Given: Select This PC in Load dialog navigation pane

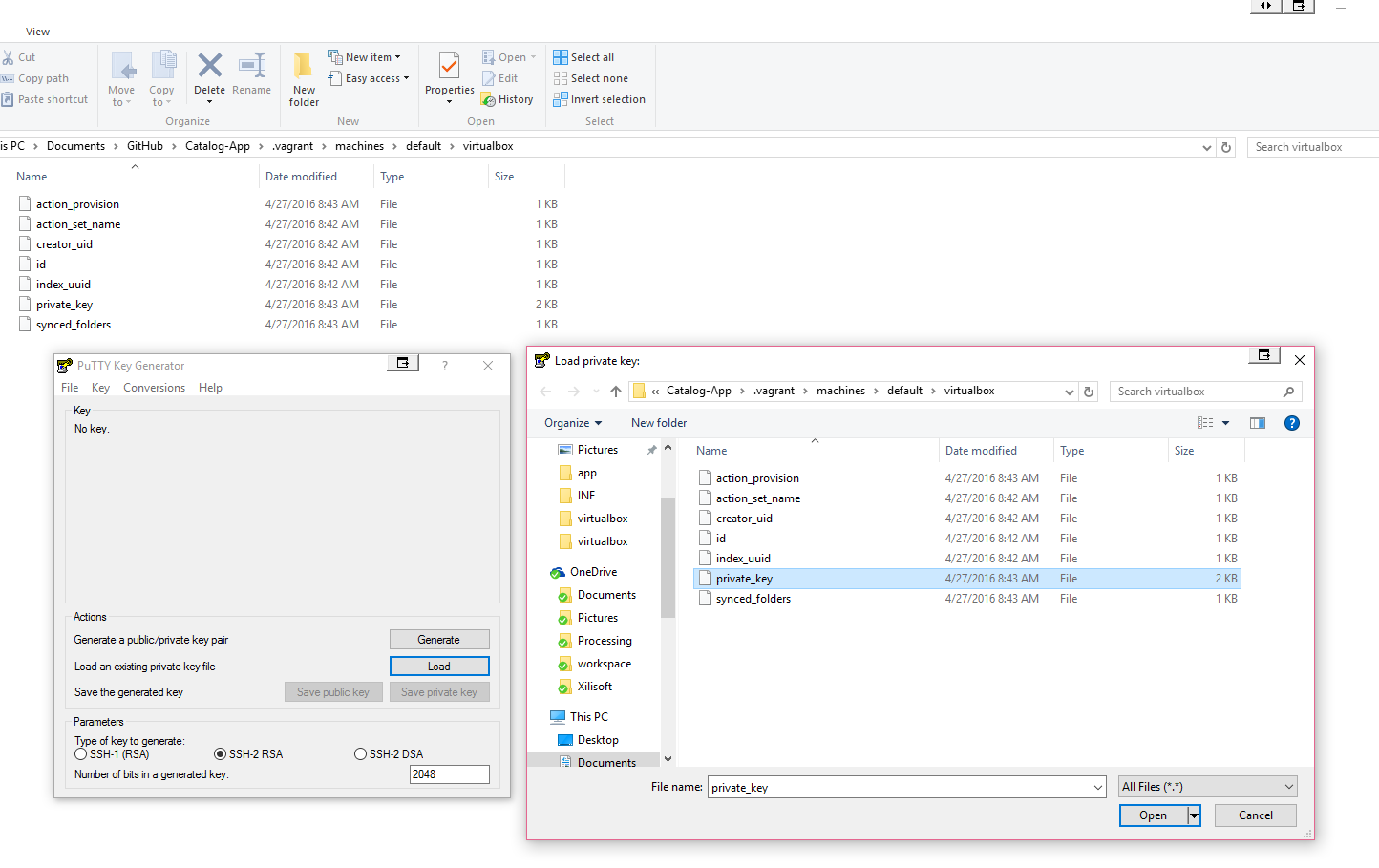Looking at the screenshot, I should tap(588, 717).
